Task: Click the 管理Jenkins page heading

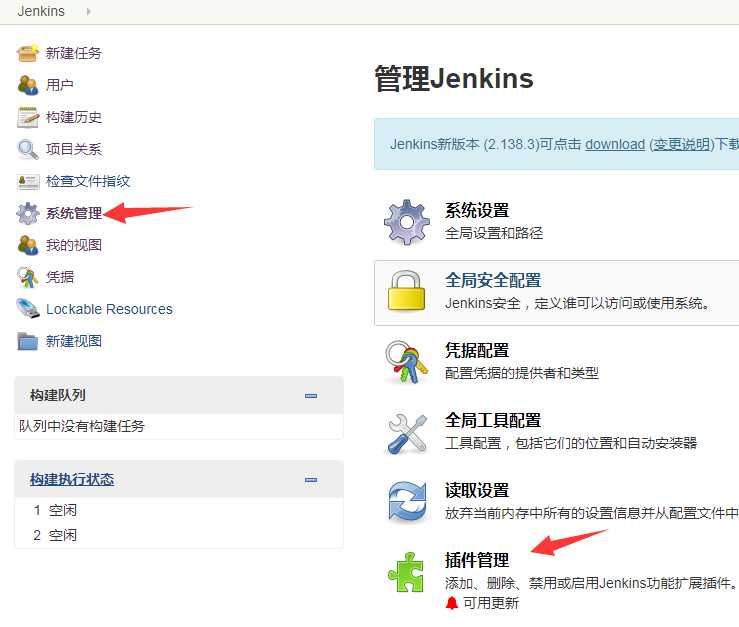Action: coord(453,78)
